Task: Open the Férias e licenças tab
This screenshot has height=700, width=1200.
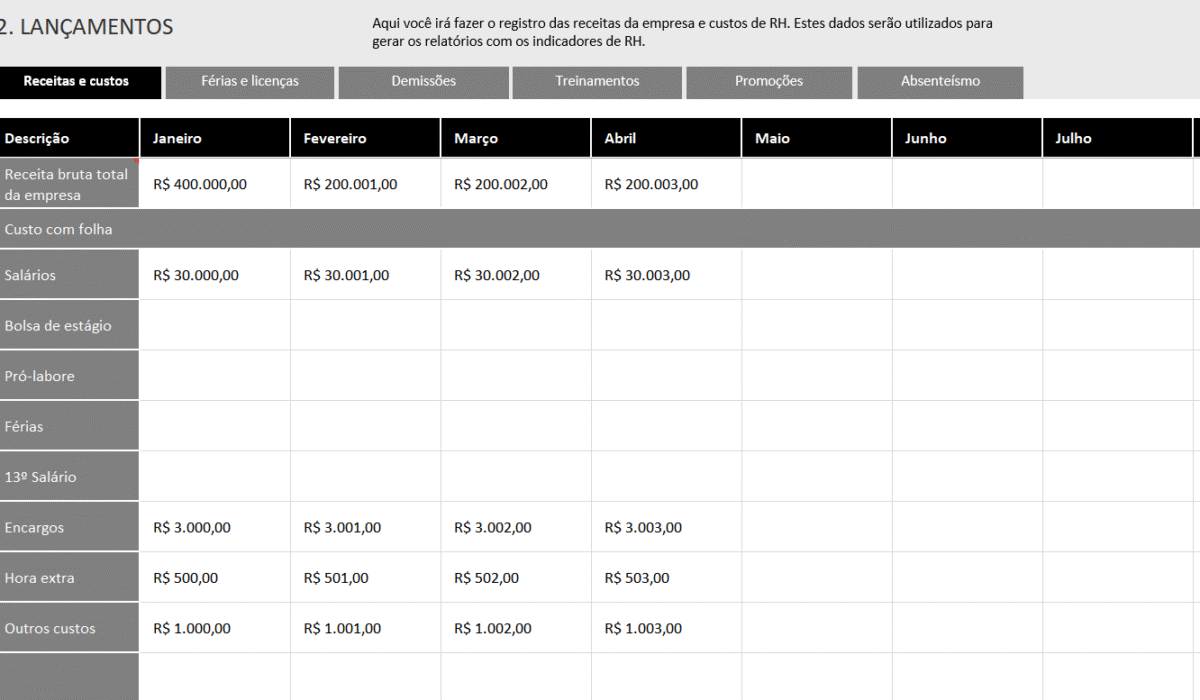Action: point(250,82)
